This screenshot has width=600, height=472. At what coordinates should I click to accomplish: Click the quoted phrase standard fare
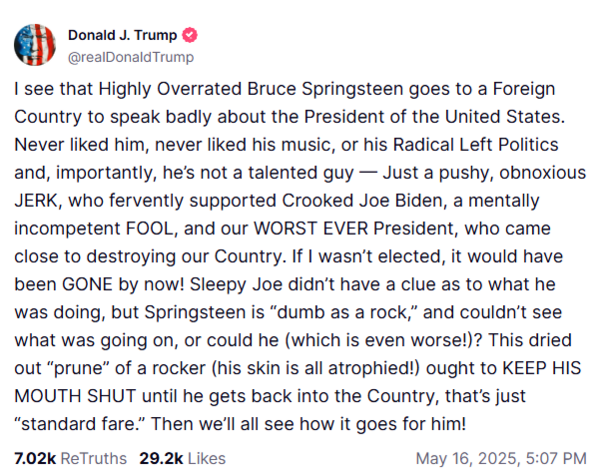coord(80,424)
